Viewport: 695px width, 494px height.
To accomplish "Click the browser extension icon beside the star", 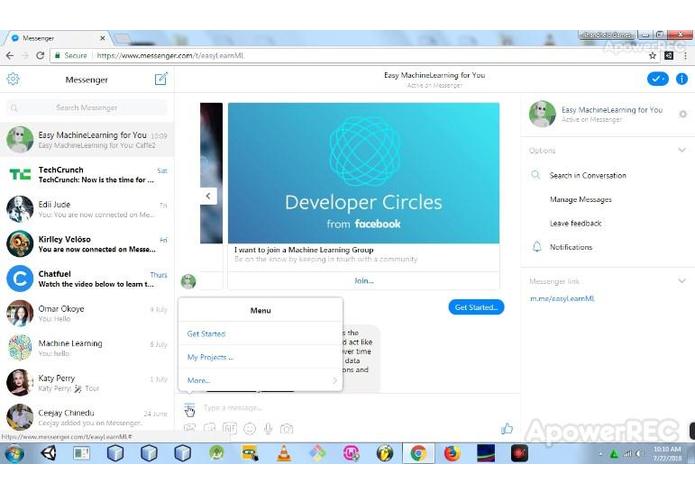I will coord(669,55).
